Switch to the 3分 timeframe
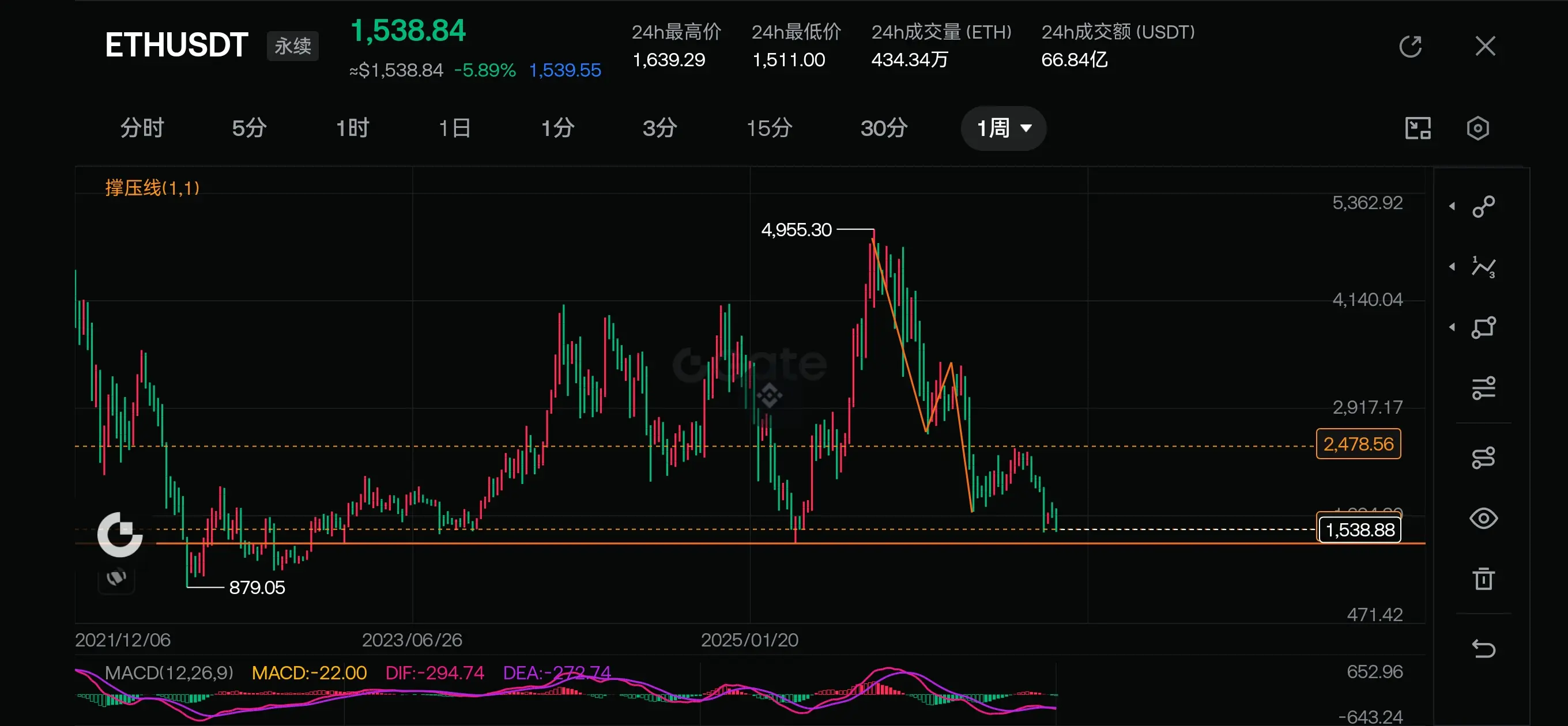Screen dimensions: 1568x726 (x=660, y=128)
